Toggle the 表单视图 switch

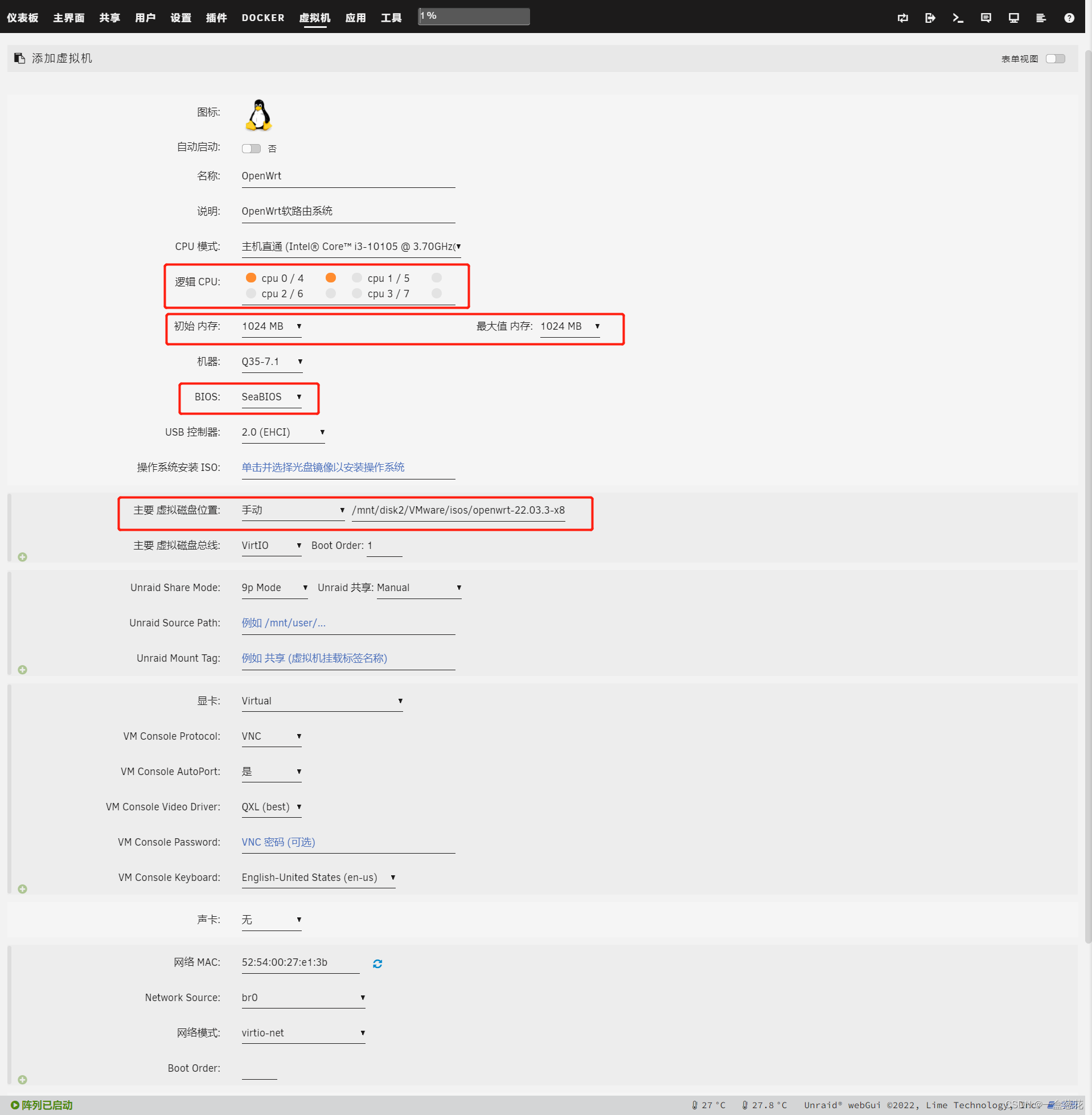pos(1056,58)
